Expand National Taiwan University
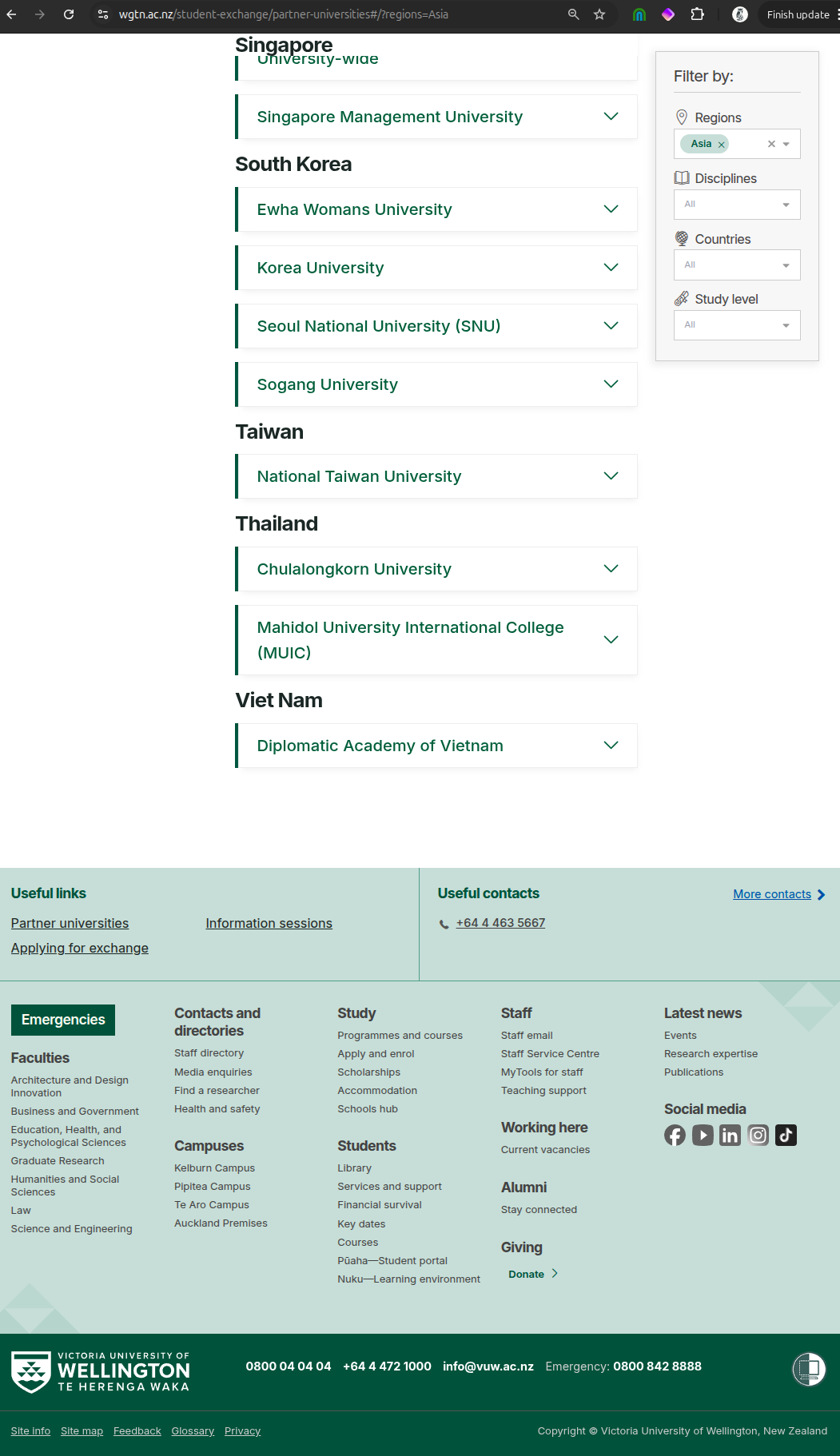This screenshot has width=840, height=1456. point(436,476)
